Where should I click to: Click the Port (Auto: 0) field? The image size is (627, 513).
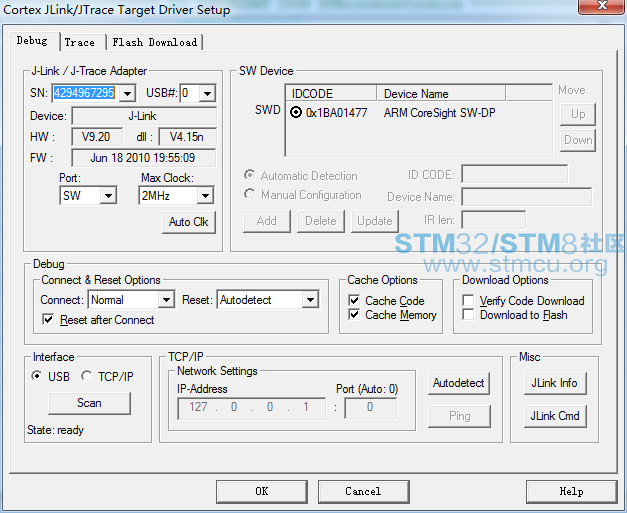point(371,408)
